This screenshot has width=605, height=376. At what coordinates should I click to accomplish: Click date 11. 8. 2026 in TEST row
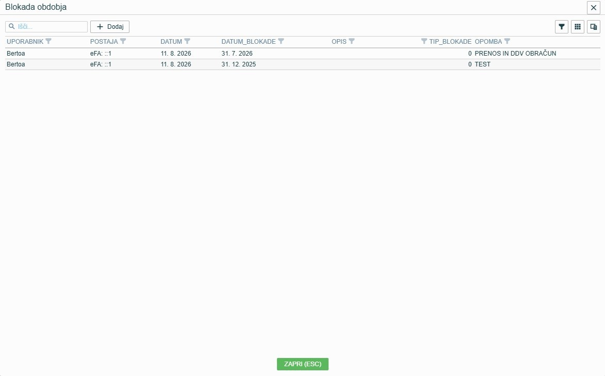[x=176, y=64]
